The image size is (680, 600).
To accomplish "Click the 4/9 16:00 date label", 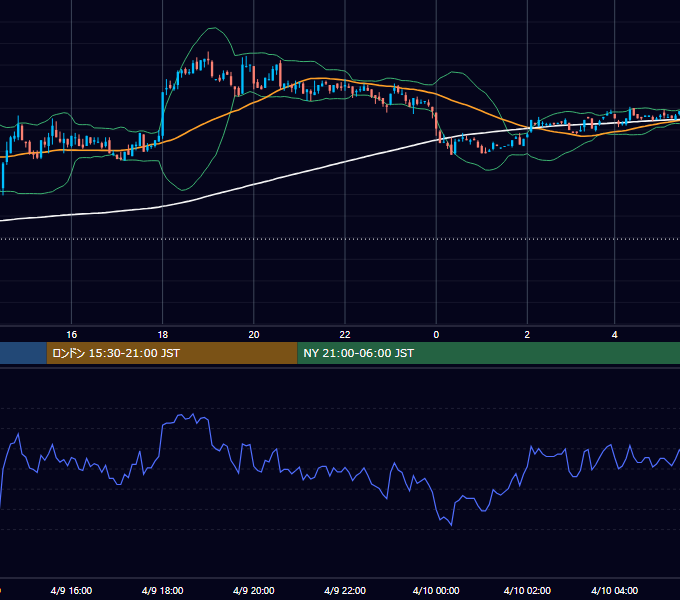I will [x=71, y=590].
